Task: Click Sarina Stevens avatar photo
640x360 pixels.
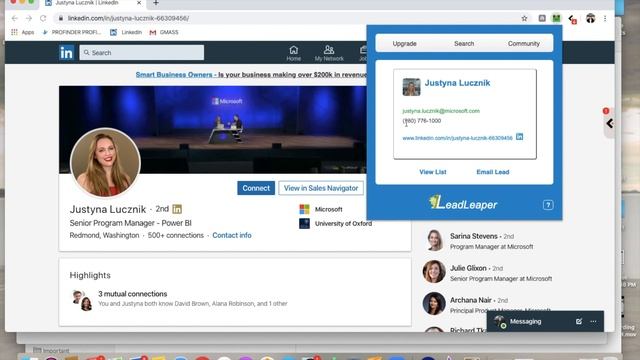Action: coord(434,240)
